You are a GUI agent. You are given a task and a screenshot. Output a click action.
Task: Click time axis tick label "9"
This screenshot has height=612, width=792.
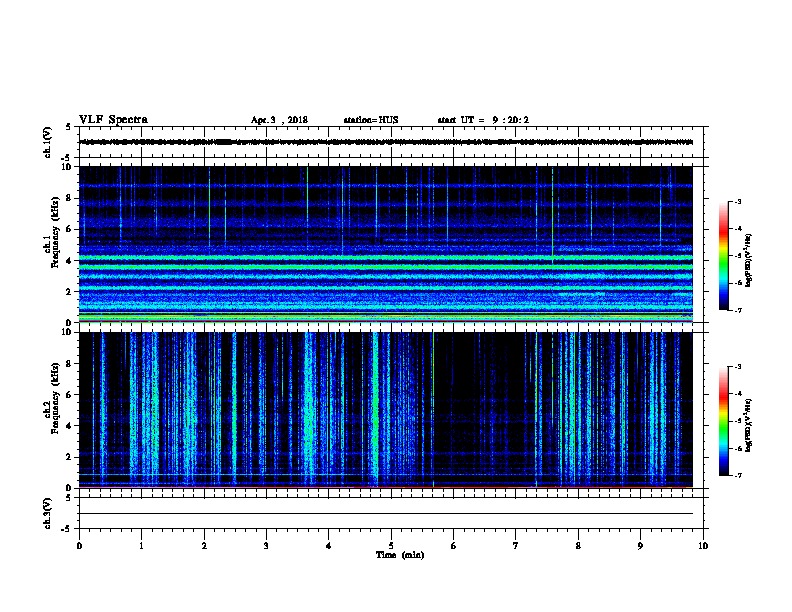[640, 546]
